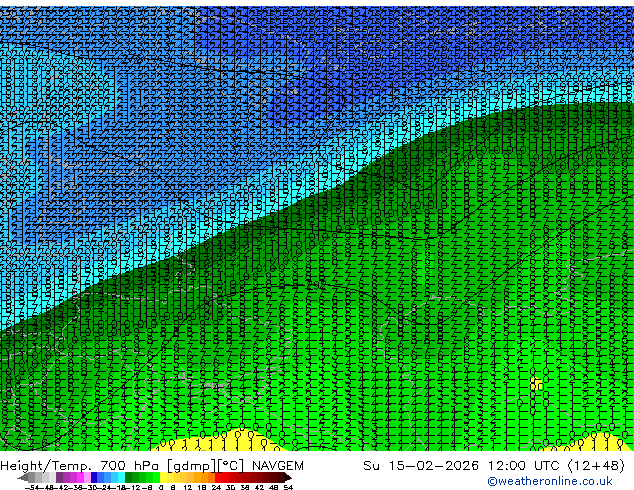Click the gray arrow at legend's cold end
This screenshot has height=490, width=634.
pos(23,477)
